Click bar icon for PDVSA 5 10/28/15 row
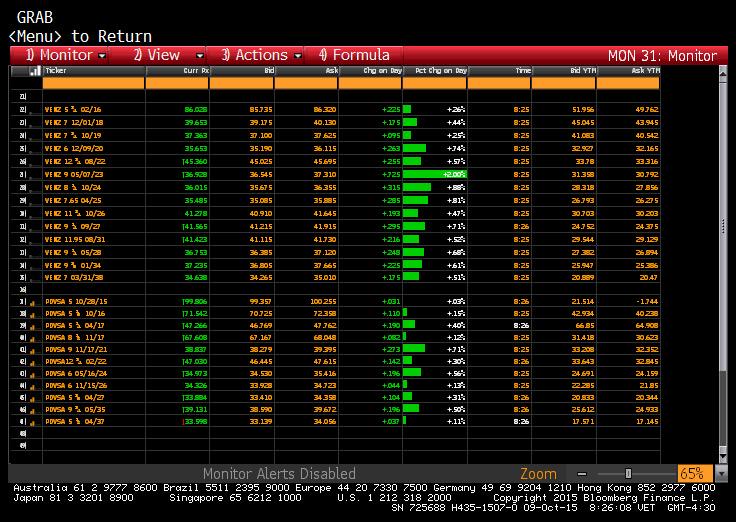 click(x=32, y=303)
